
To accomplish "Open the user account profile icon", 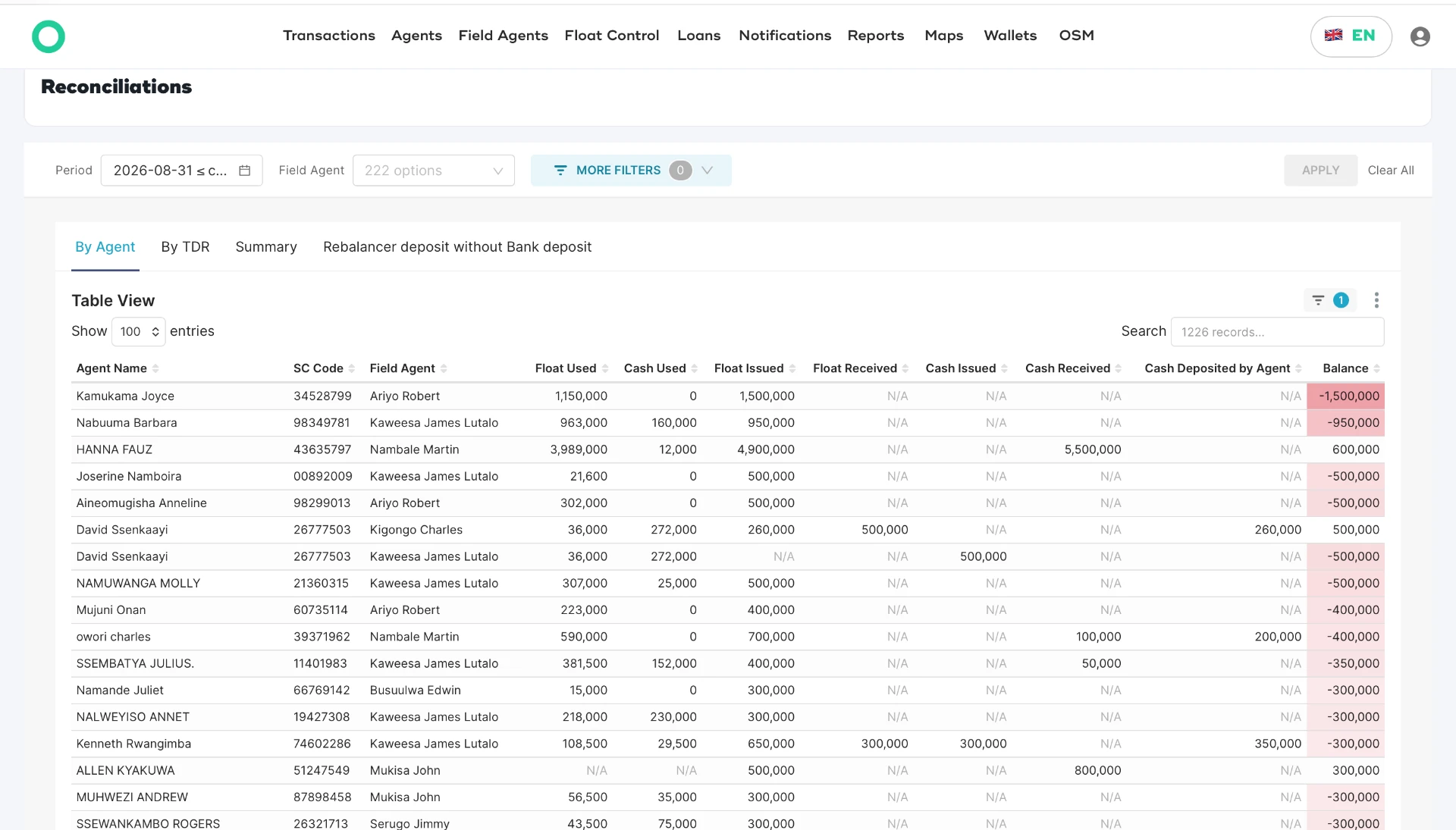I will [x=1420, y=36].
